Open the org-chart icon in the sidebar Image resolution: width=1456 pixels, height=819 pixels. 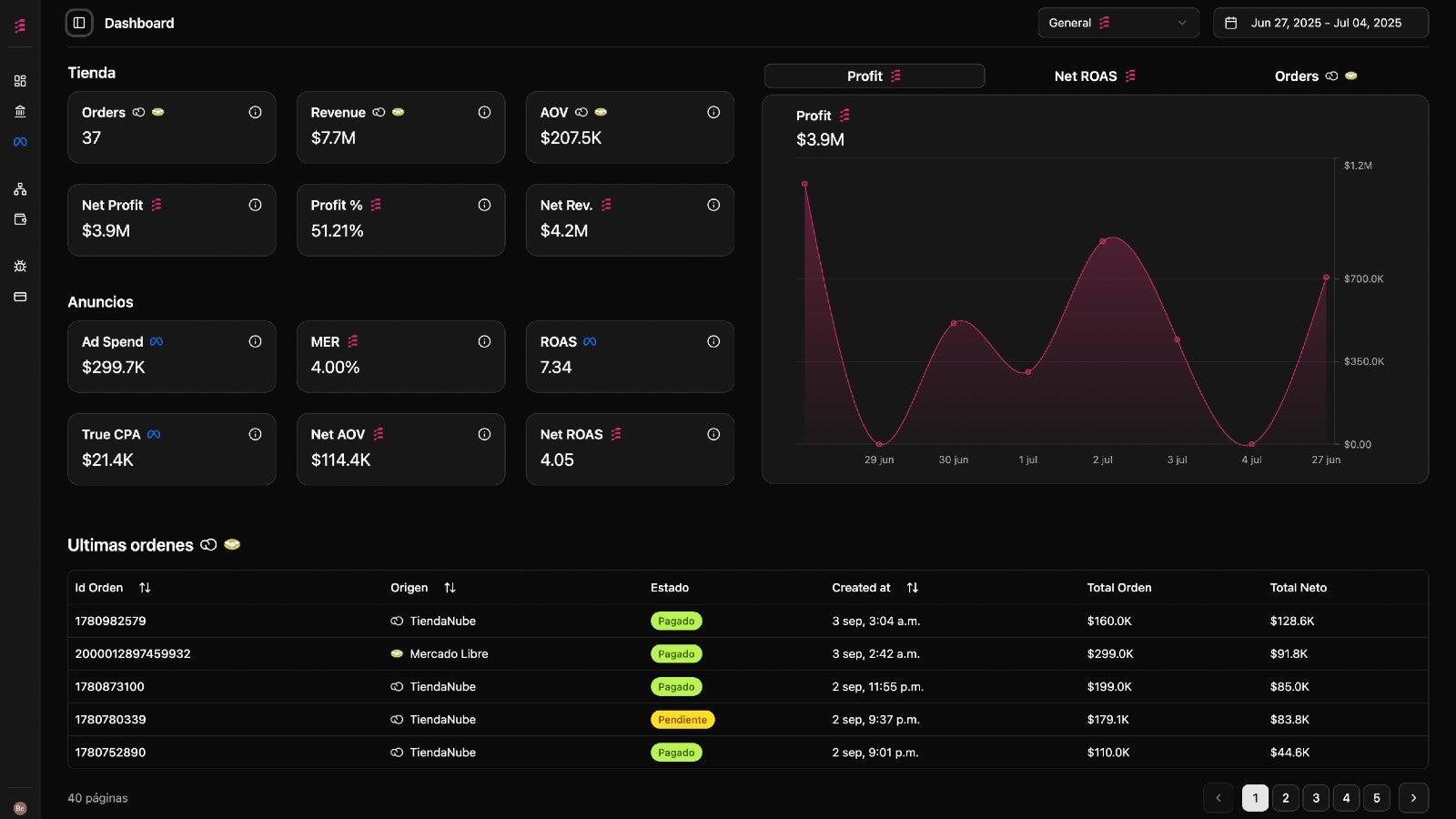[20, 188]
